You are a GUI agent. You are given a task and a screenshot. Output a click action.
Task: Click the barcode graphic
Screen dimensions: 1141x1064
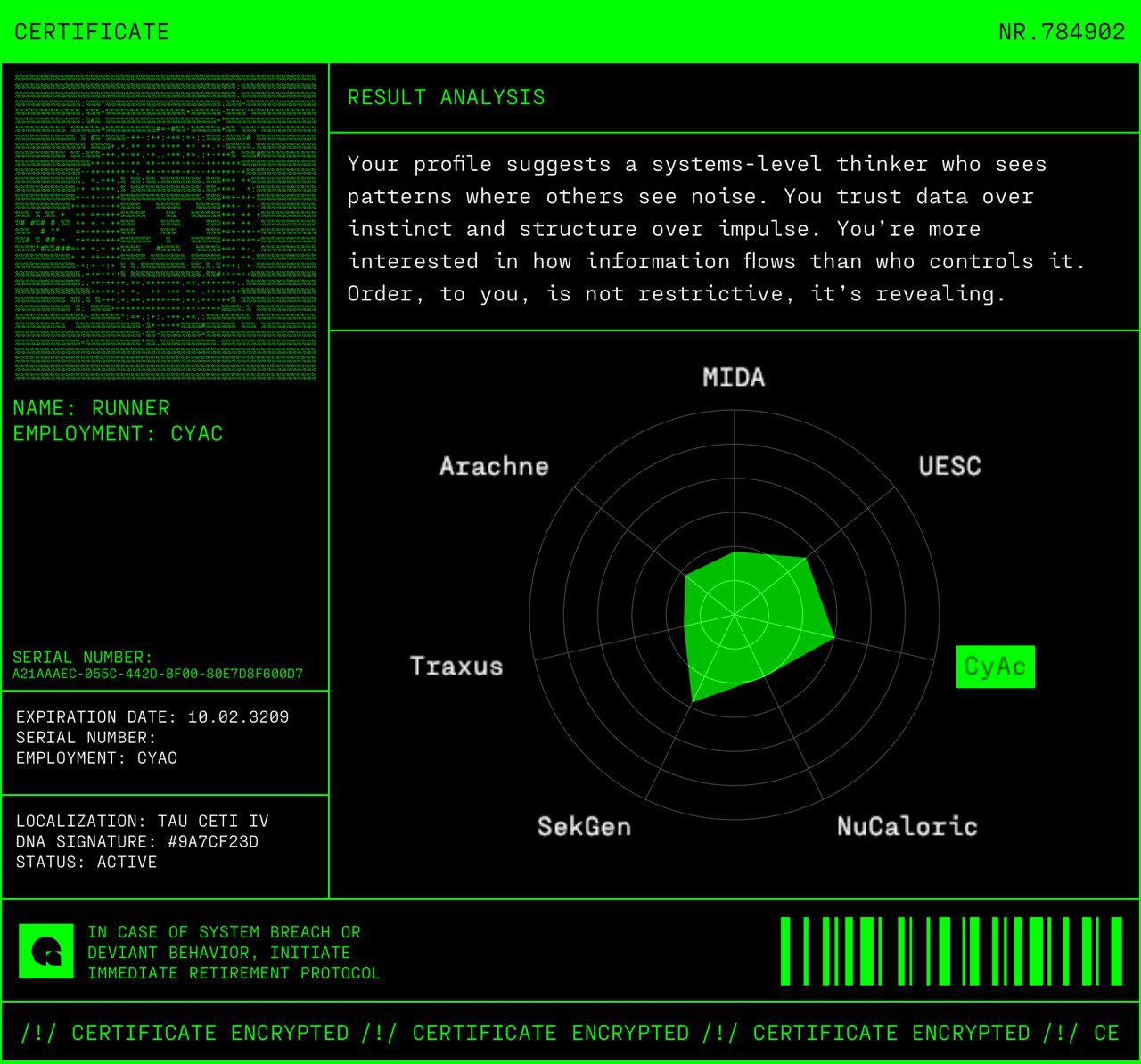(951, 951)
